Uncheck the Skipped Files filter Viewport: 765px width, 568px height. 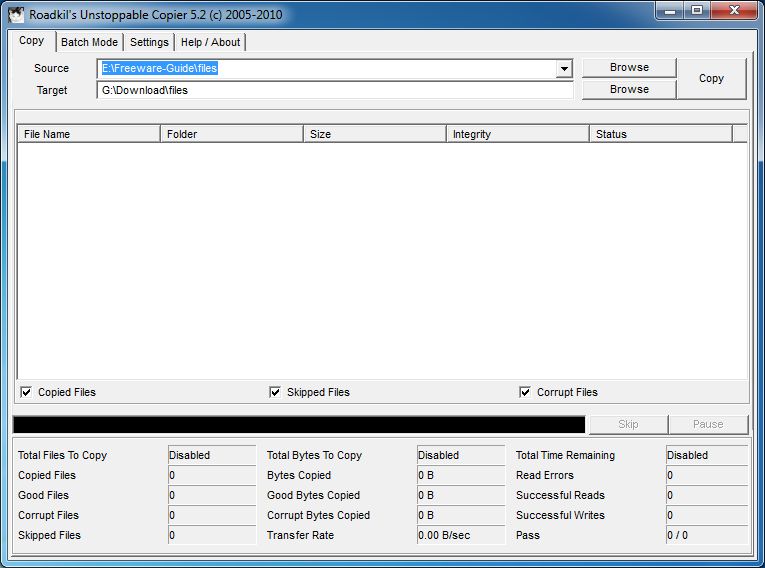[x=275, y=392]
